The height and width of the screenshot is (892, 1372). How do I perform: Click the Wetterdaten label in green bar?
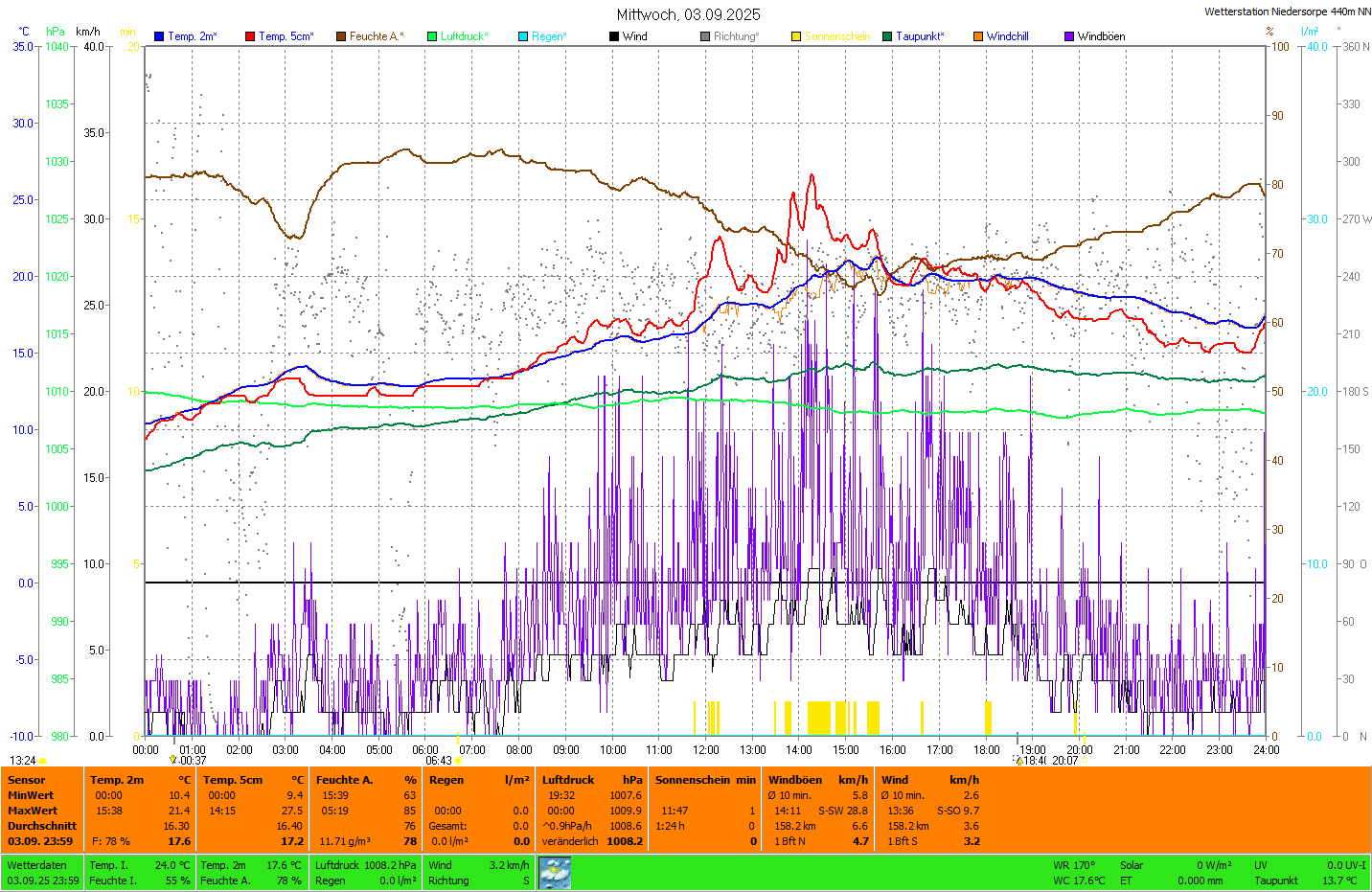pos(36,865)
